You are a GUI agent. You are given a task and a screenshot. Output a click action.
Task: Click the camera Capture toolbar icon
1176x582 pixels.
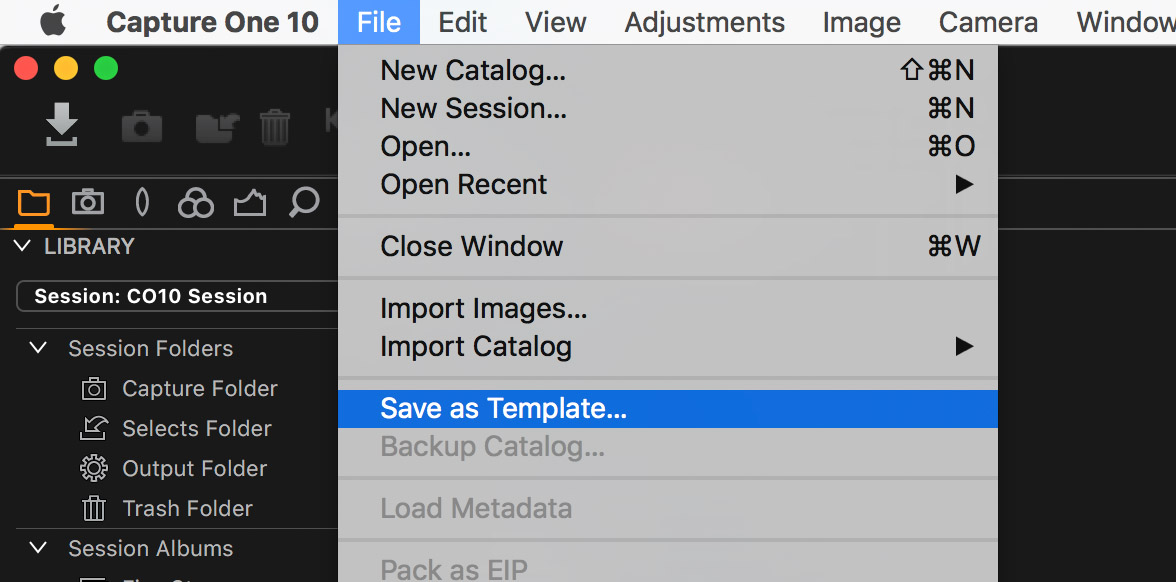[142, 126]
